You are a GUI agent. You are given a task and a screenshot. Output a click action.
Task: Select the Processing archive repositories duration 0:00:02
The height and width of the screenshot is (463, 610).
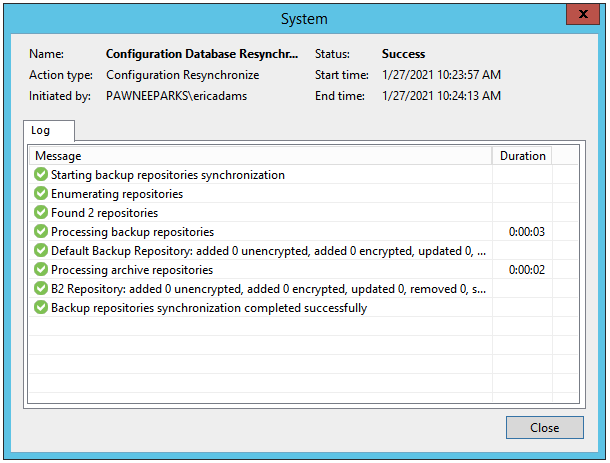(x=527, y=270)
